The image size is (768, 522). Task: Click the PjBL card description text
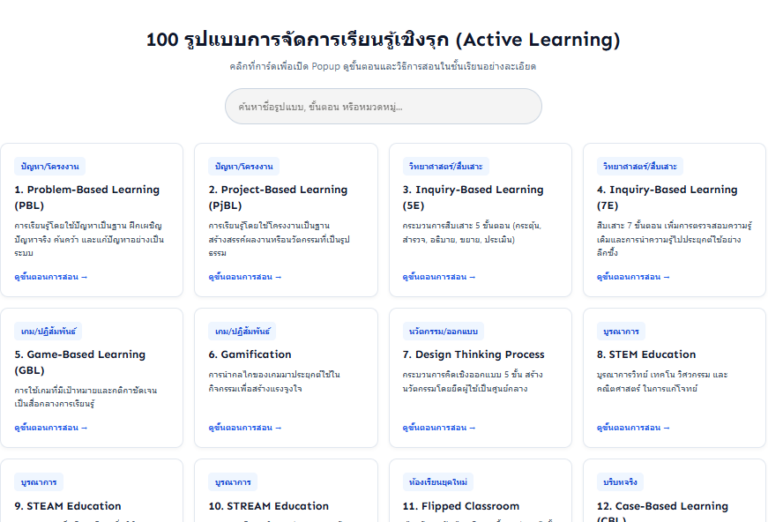[x=279, y=239]
